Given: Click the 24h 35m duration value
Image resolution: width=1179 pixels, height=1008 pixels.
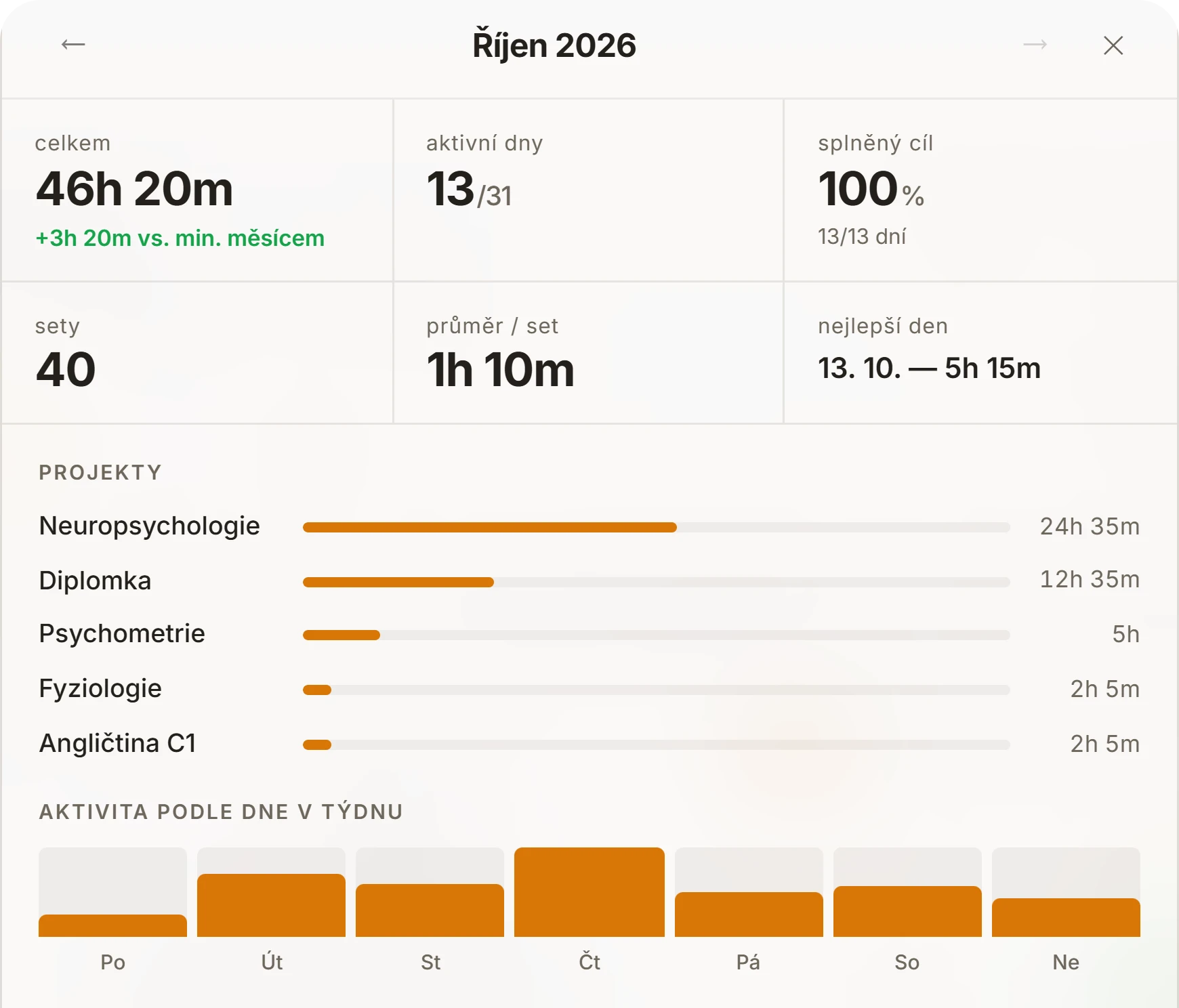Looking at the screenshot, I should click(1090, 526).
